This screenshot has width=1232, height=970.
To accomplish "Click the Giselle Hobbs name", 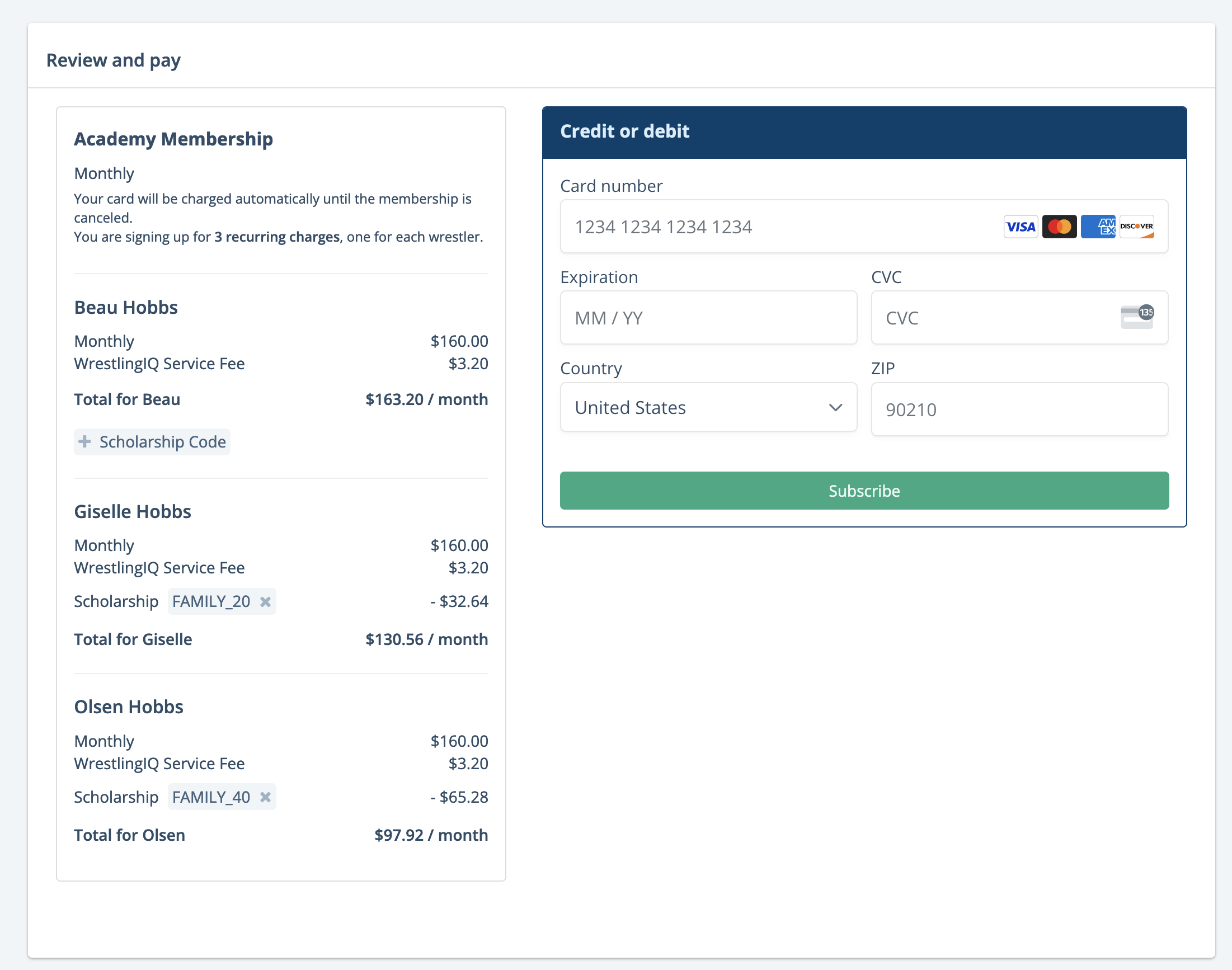I will tap(133, 512).
